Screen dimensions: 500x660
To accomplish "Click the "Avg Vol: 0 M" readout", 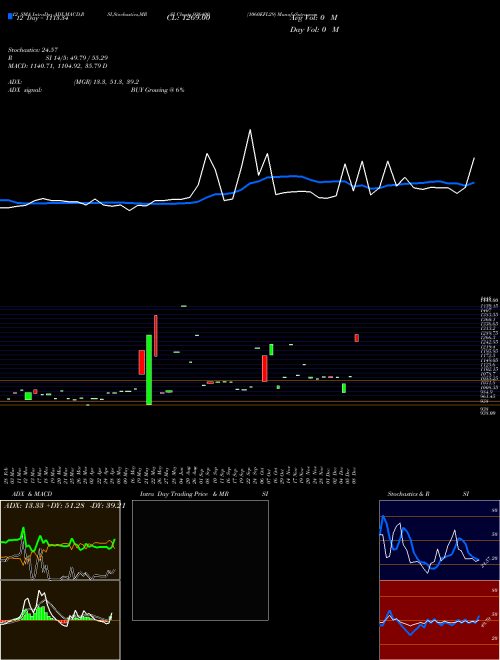I will (x=314, y=18).
